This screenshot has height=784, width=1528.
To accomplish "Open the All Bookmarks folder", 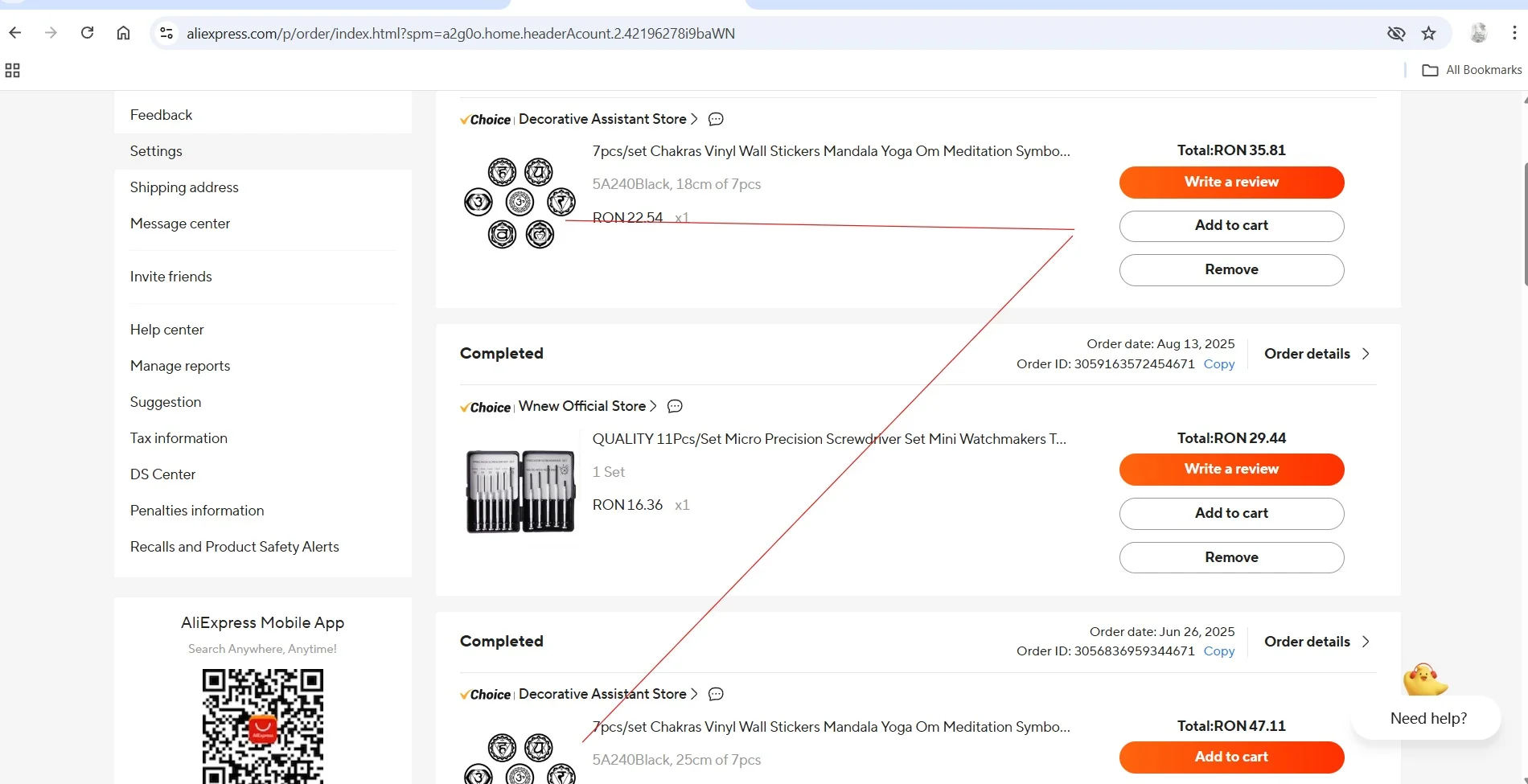I will 1472,70.
